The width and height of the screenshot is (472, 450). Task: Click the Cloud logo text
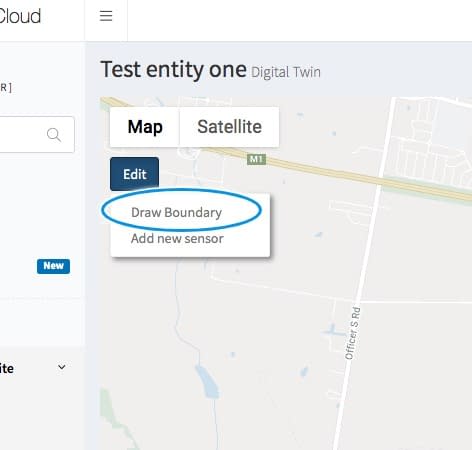click(x=20, y=16)
